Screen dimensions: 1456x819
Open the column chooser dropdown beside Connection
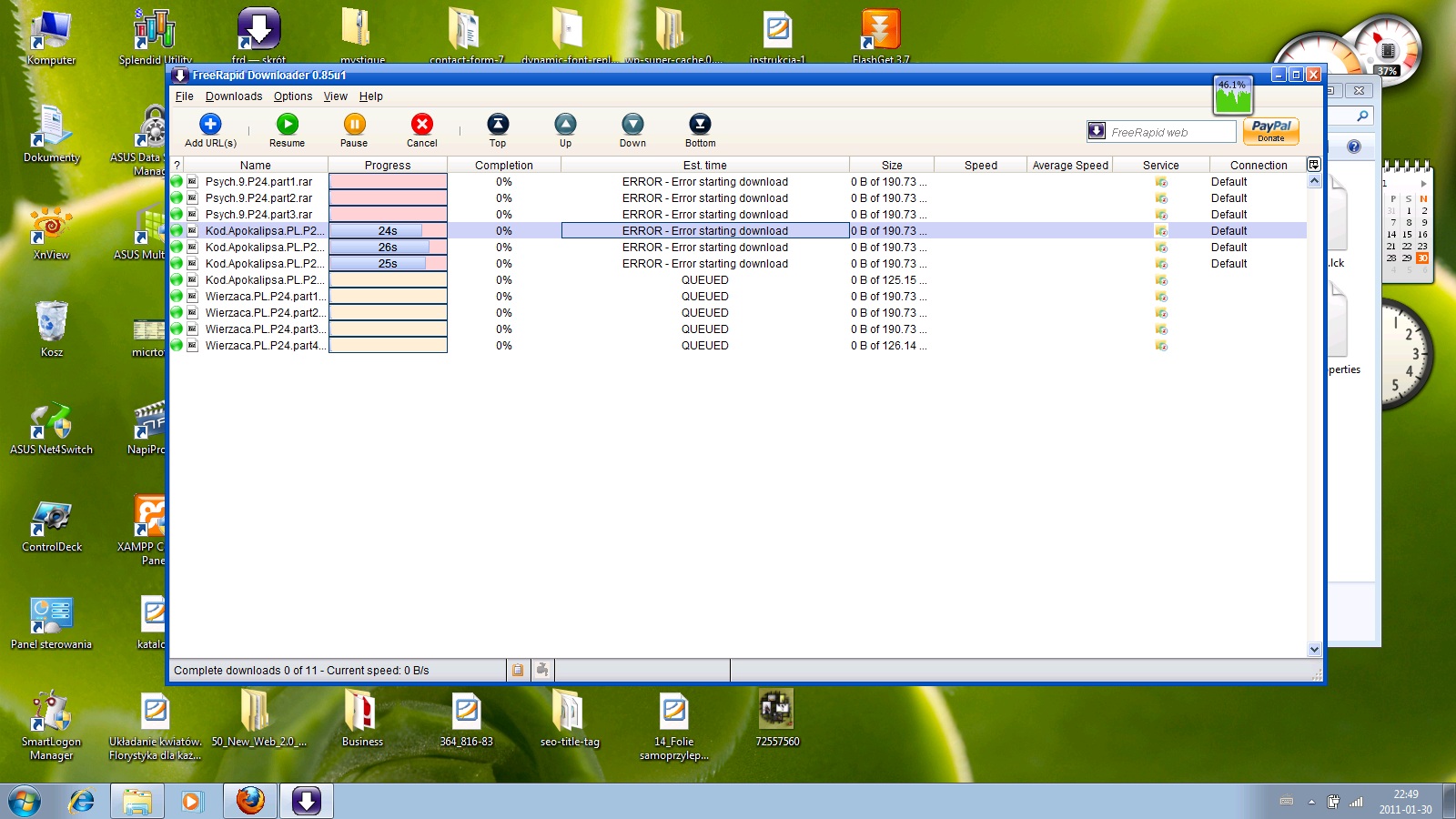pyautogui.click(x=1313, y=165)
